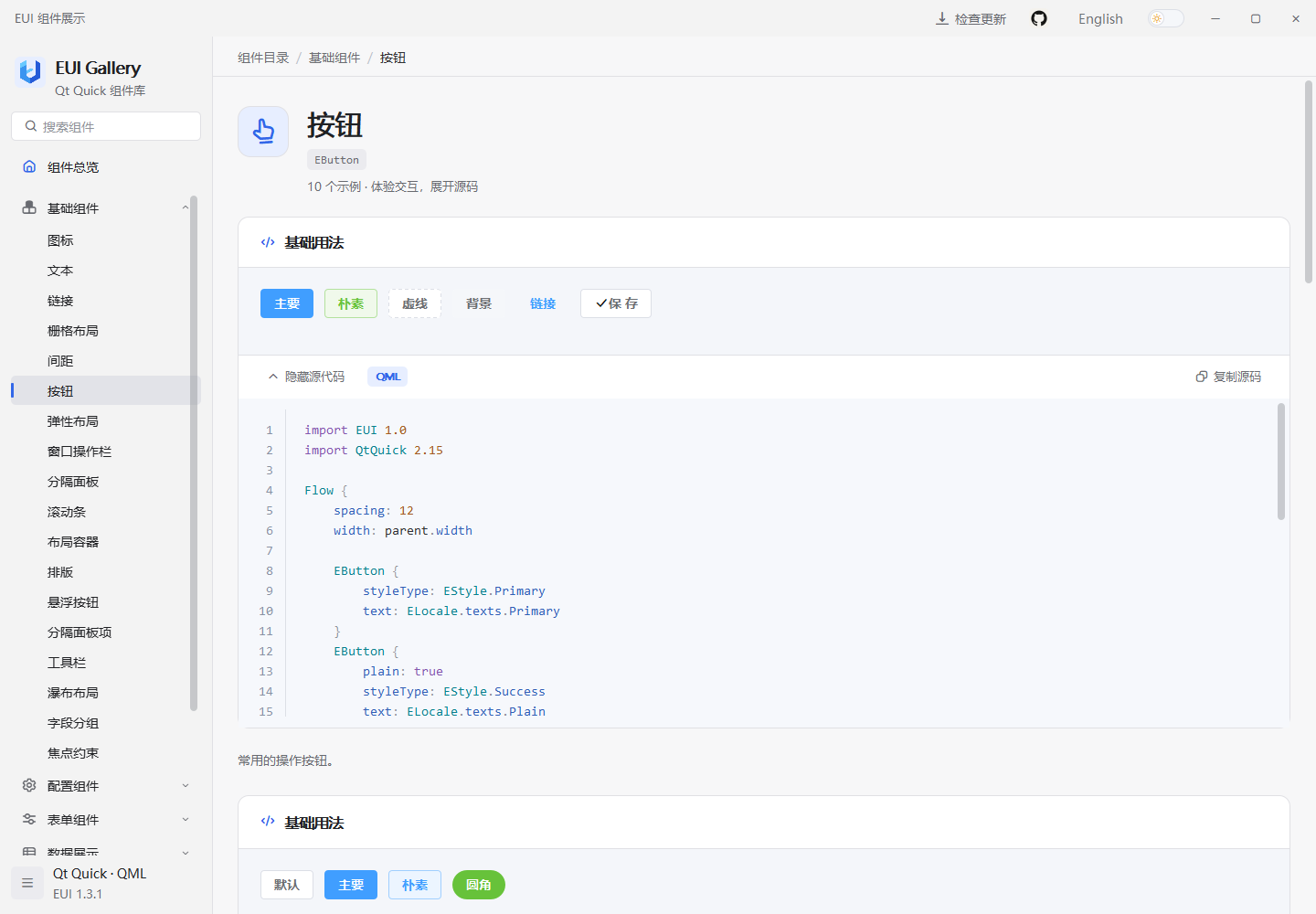Navigate to 基础组件 breadcrumb
This screenshot has width=1316, height=914.
coord(334,58)
